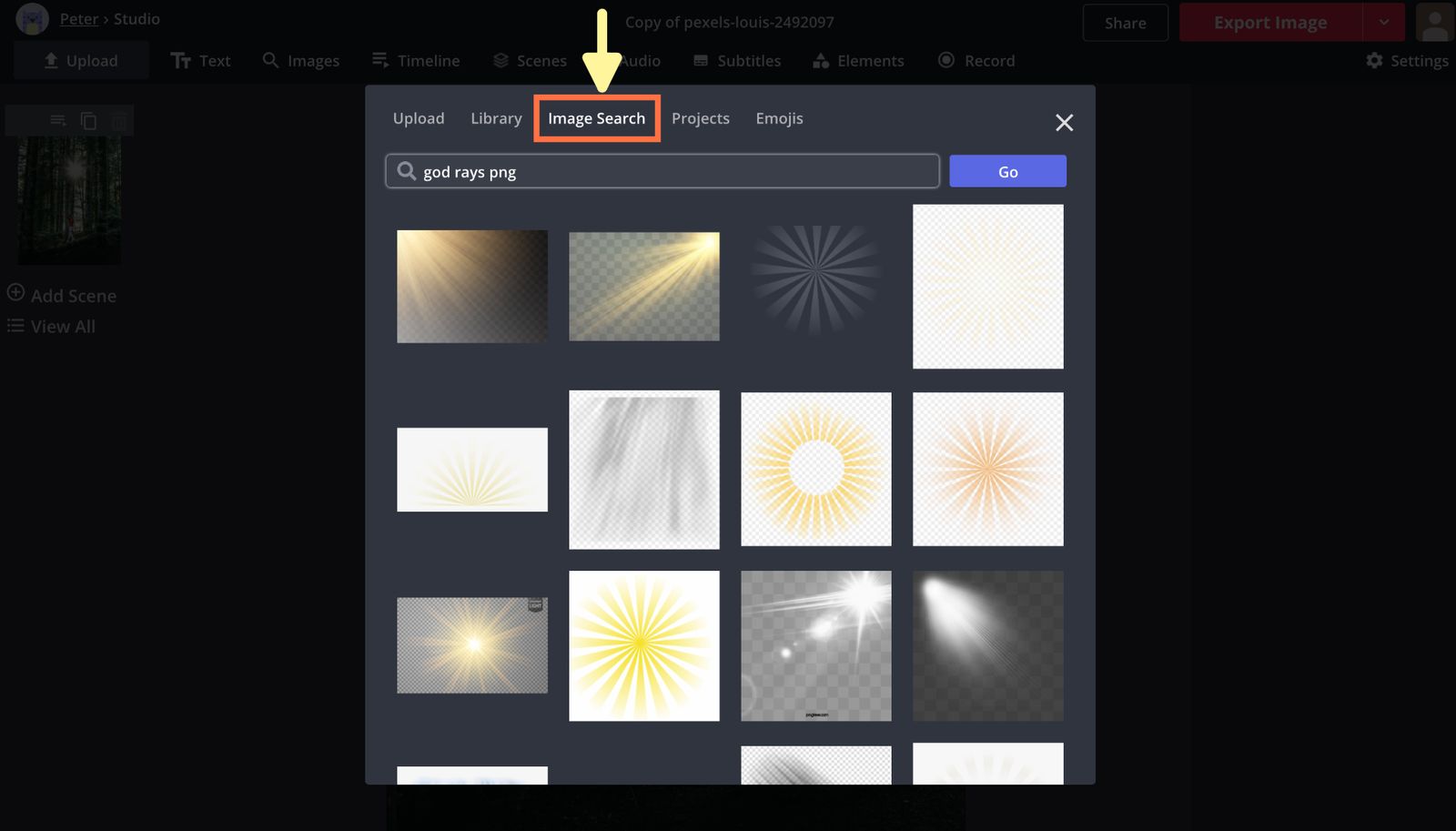
Task: Click the search magnifier inside the search bar
Action: click(406, 171)
